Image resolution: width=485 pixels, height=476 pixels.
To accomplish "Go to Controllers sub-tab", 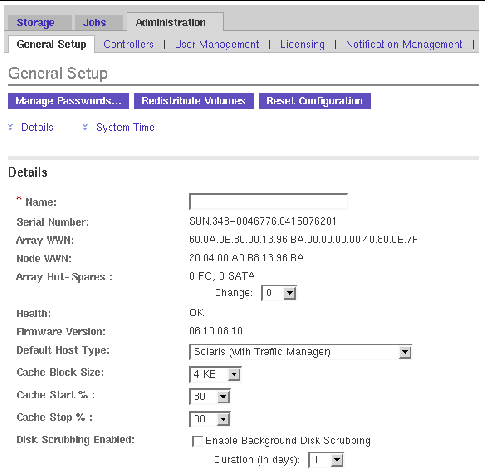I will [x=128, y=44].
